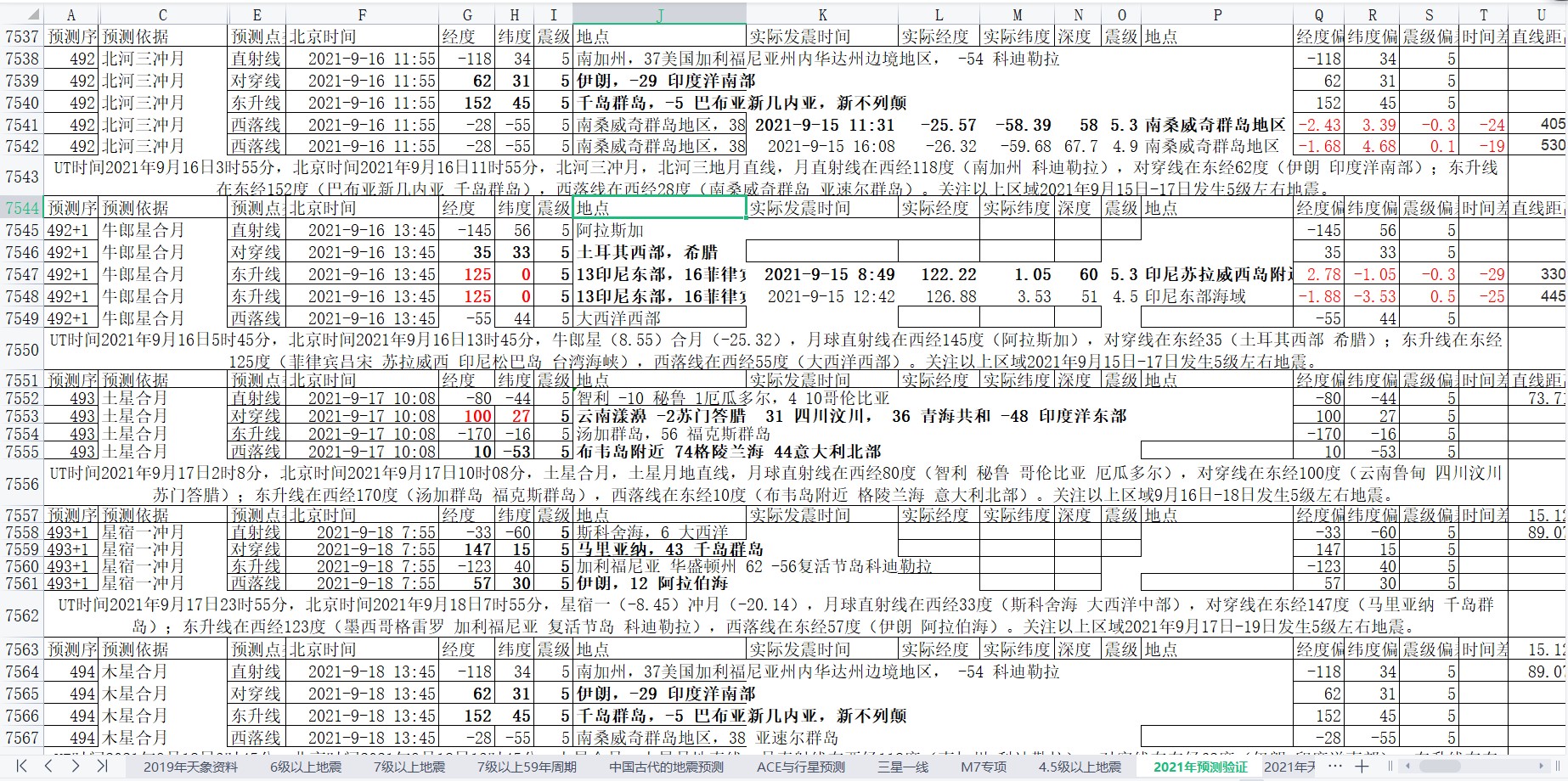Select column J header
This screenshot has height=781, width=1568.
coord(660,14)
